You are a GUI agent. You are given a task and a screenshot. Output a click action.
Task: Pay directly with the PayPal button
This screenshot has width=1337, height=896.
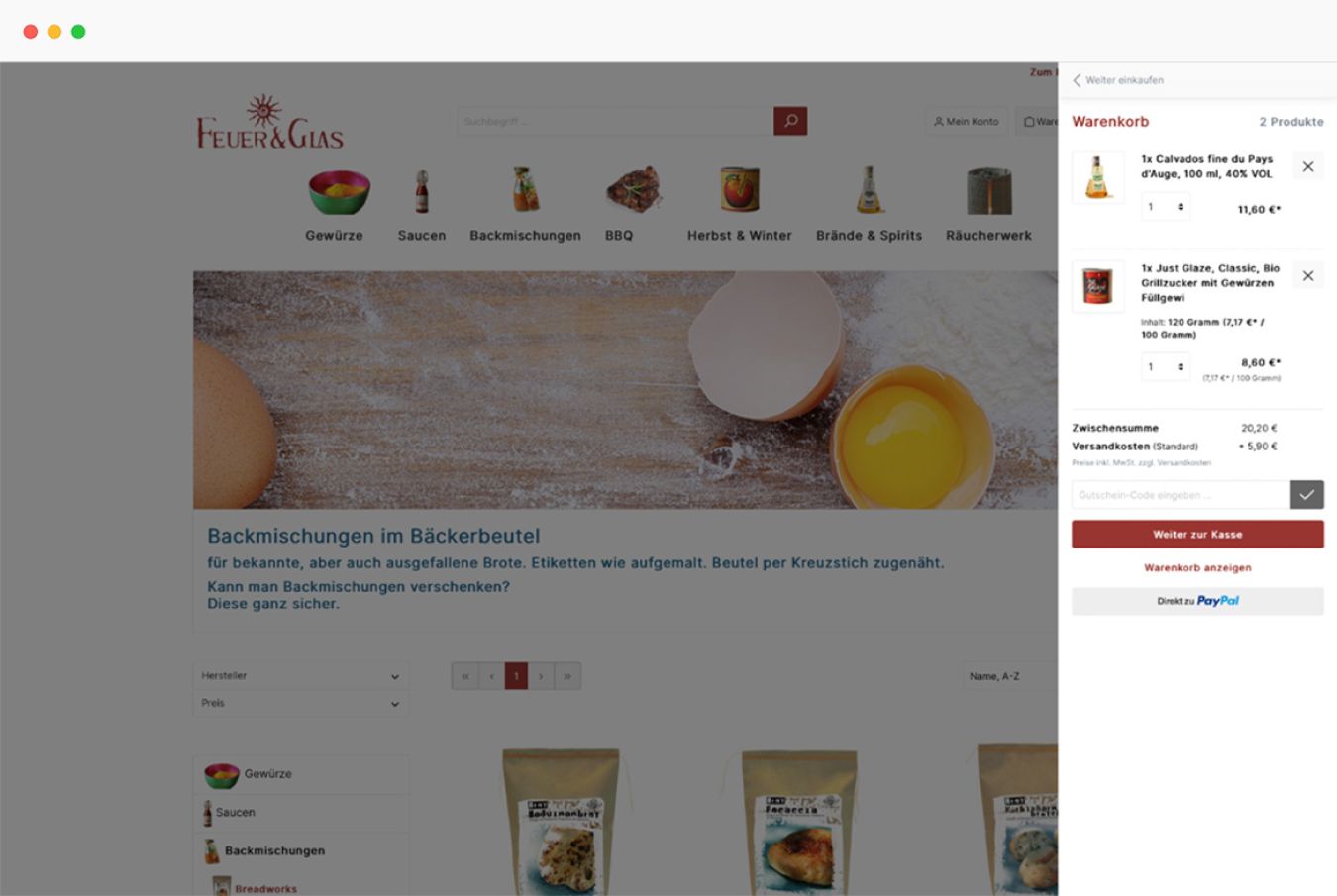tap(1197, 601)
